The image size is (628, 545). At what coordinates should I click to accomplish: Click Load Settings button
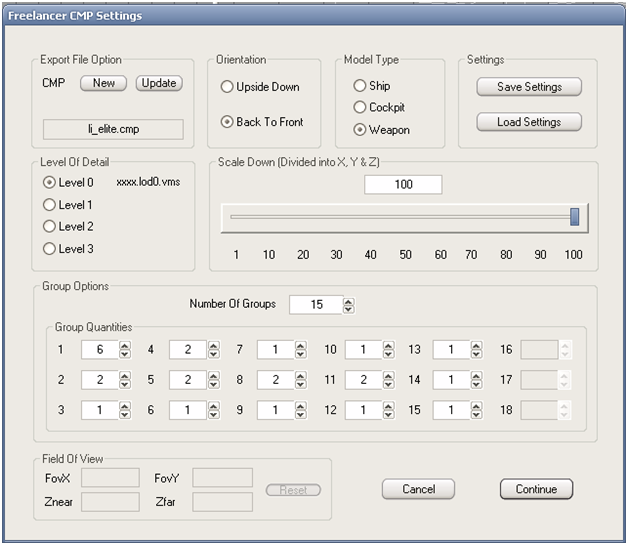coord(529,122)
